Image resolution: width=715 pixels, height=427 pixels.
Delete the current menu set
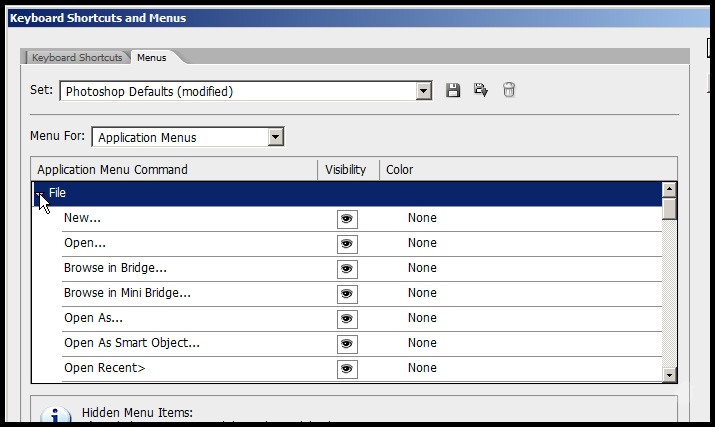coord(509,91)
